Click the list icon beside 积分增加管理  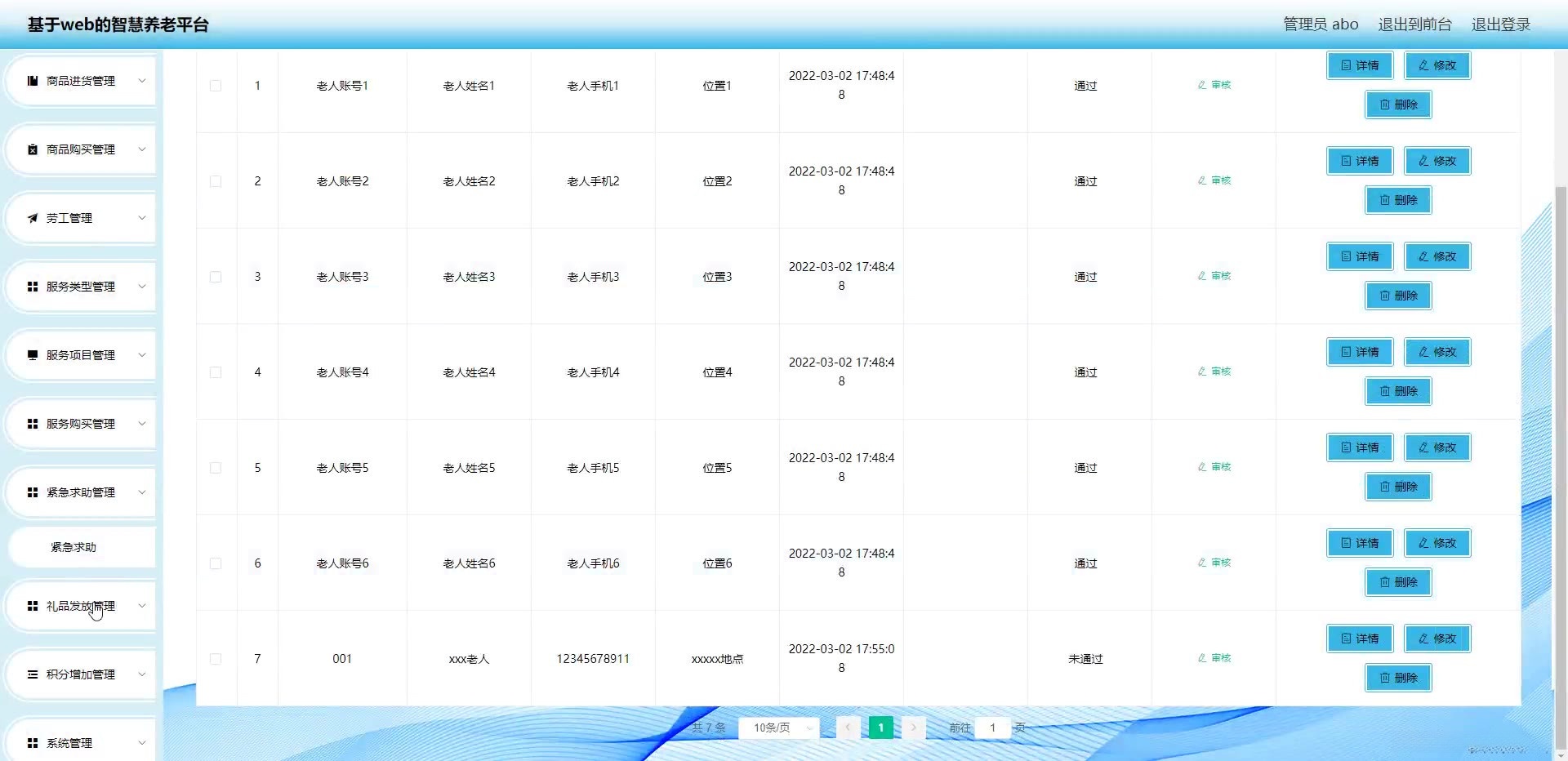33,674
